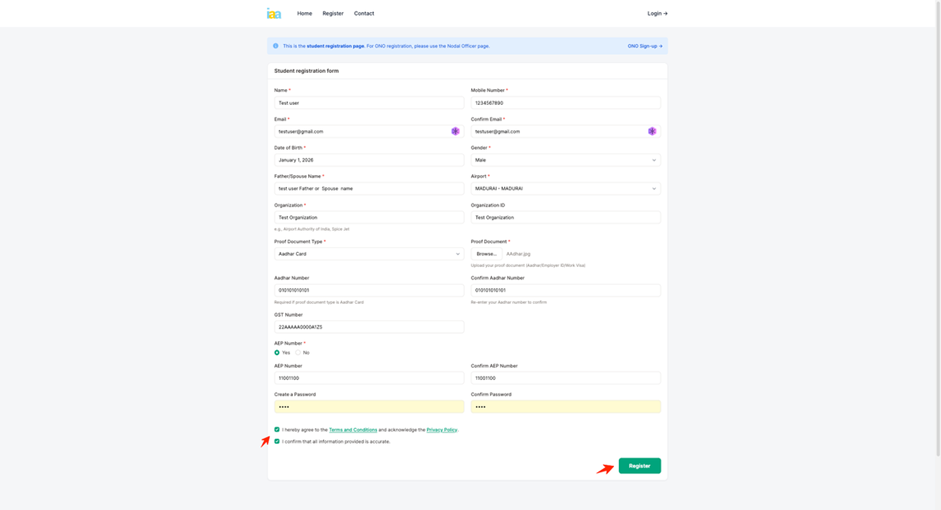The width and height of the screenshot is (941, 510).
Task: Click the IAA logo in the header
Action: tap(274, 13)
